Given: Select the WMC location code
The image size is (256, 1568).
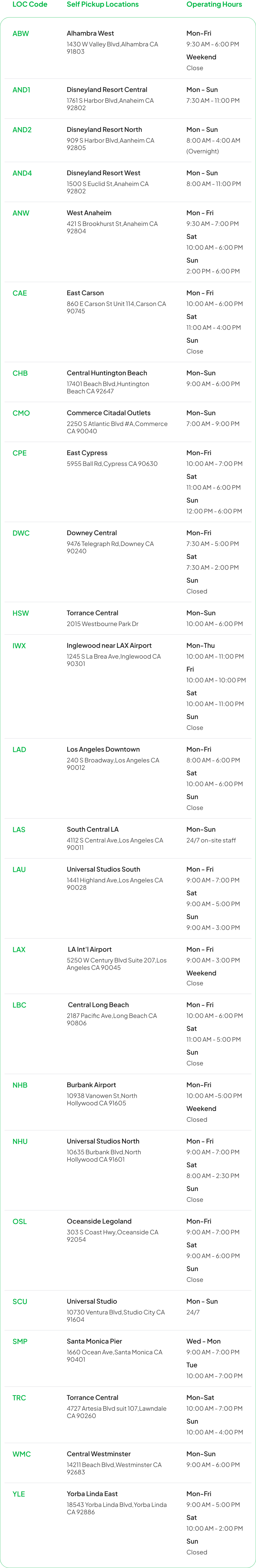Looking at the screenshot, I should [21, 1454].
